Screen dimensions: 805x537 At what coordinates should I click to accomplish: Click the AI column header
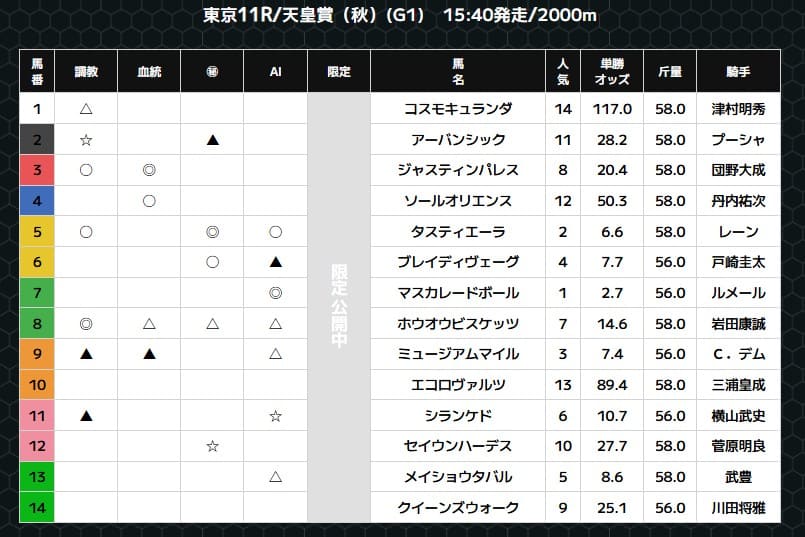pos(275,71)
